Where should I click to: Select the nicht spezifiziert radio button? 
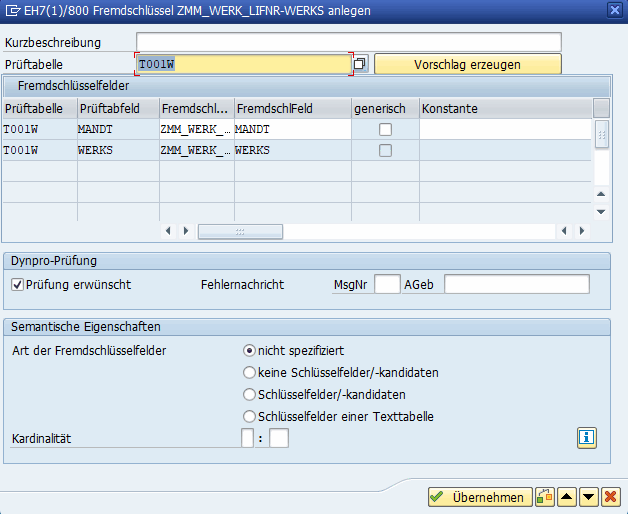[249, 351]
